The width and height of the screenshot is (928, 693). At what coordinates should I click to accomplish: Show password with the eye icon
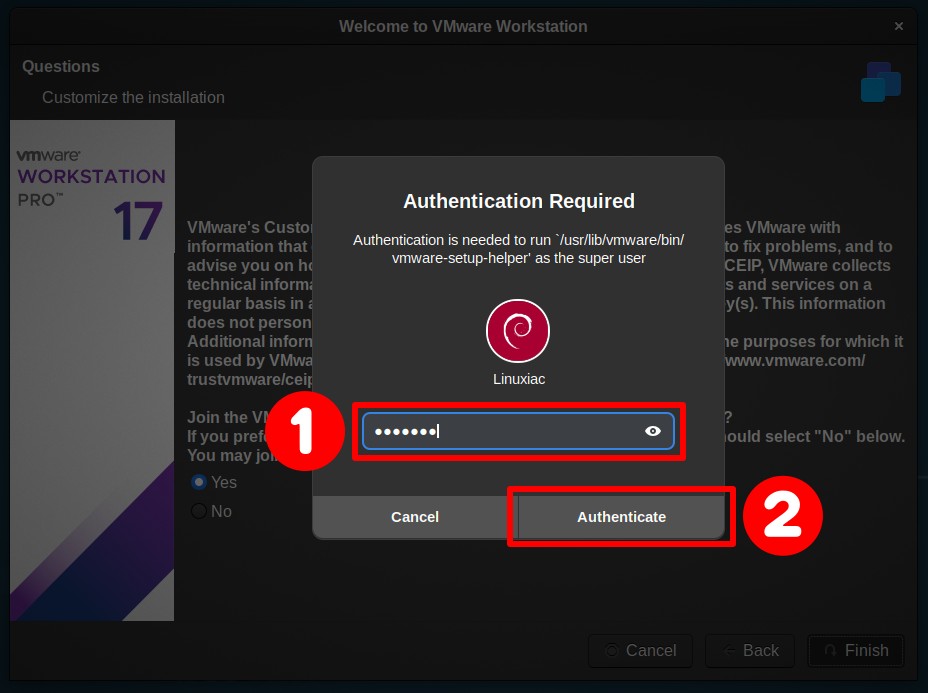tap(652, 431)
